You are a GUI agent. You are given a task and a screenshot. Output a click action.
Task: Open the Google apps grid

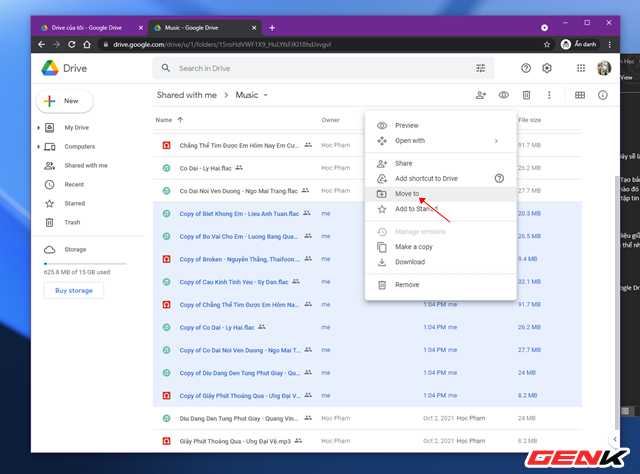[x=581, y=68]
